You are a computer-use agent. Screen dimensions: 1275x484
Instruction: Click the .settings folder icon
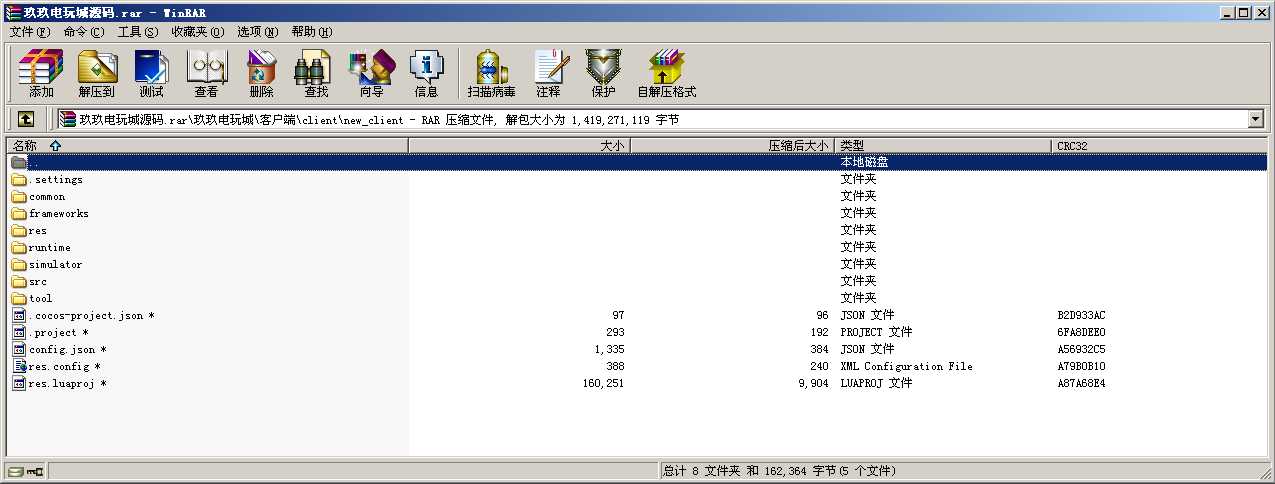tap(19, 180)
